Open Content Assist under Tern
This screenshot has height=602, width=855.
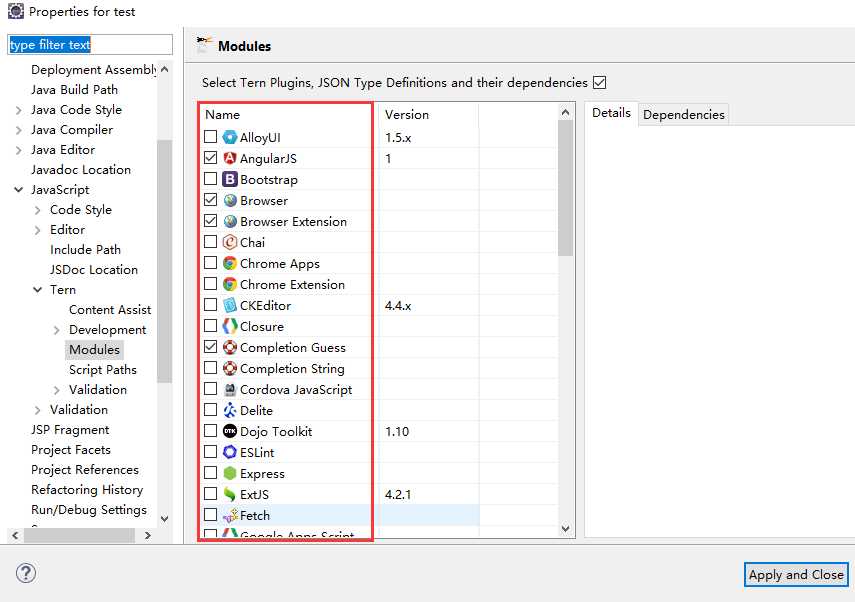click(x=110, y=310)
